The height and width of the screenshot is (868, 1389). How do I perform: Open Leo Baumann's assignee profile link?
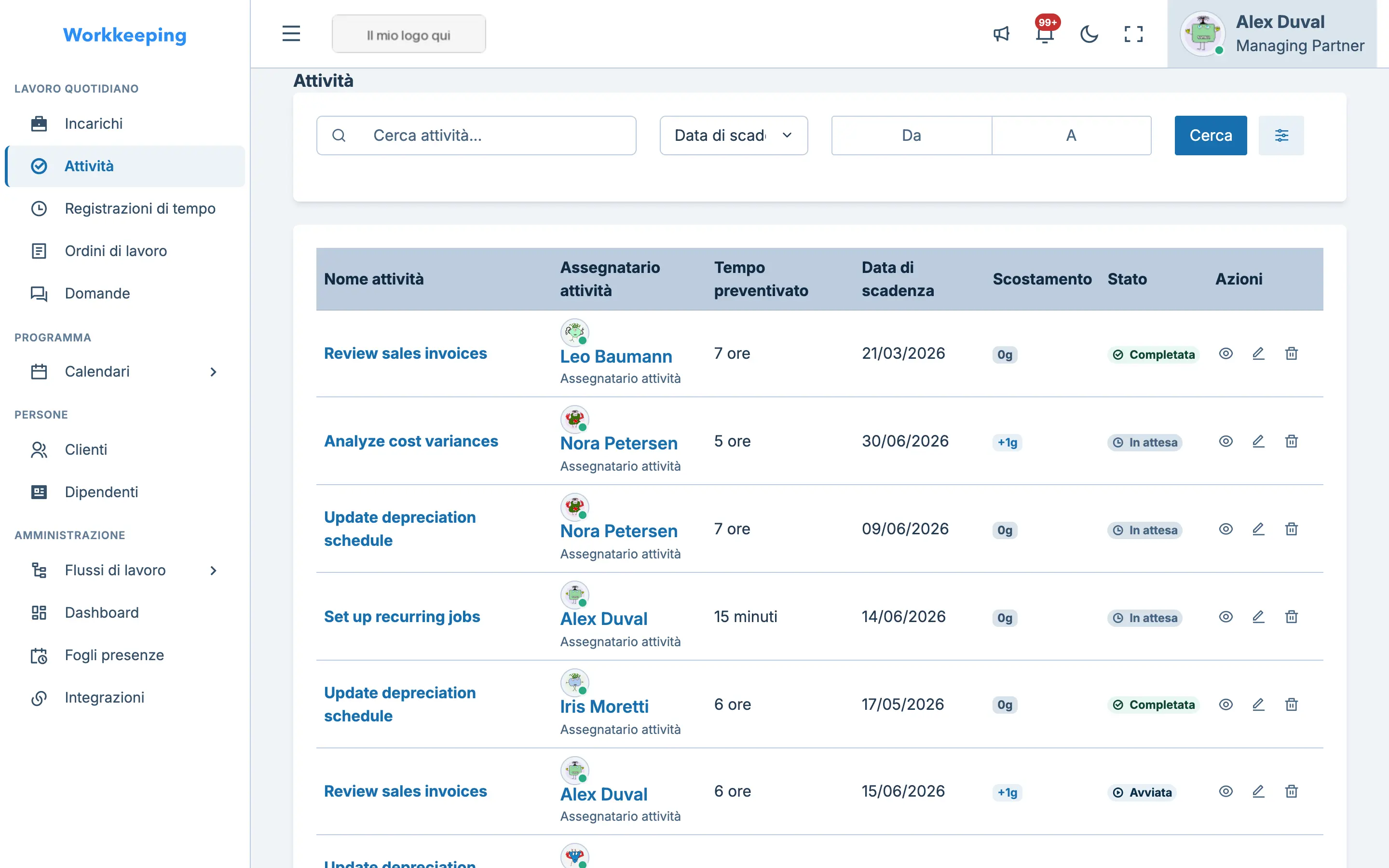(x=616, y=356)
